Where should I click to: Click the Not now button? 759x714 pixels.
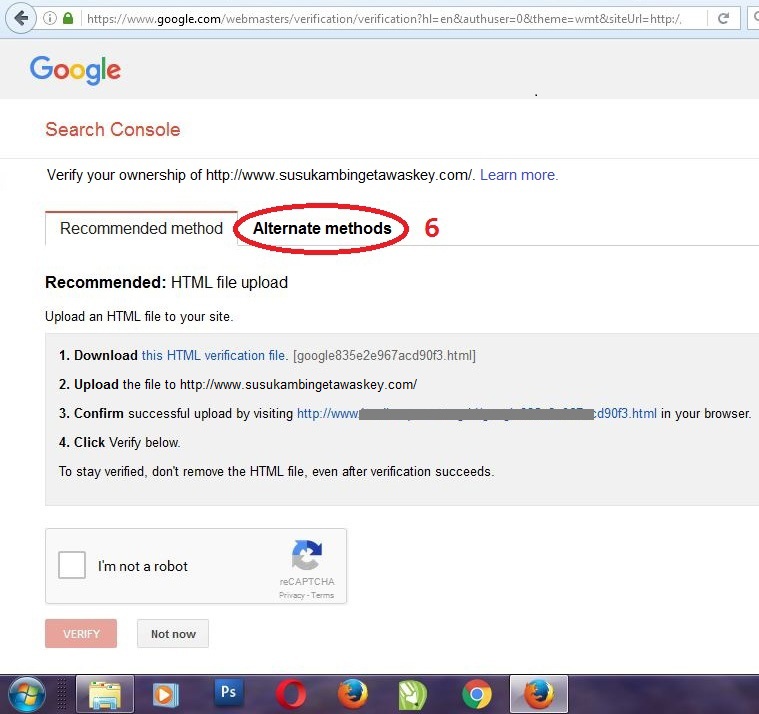[173, 634]
